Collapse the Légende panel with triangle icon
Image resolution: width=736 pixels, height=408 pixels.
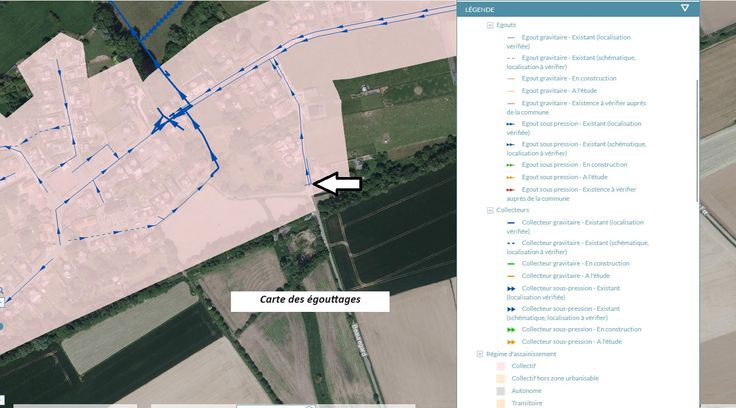tap(685, 7)
